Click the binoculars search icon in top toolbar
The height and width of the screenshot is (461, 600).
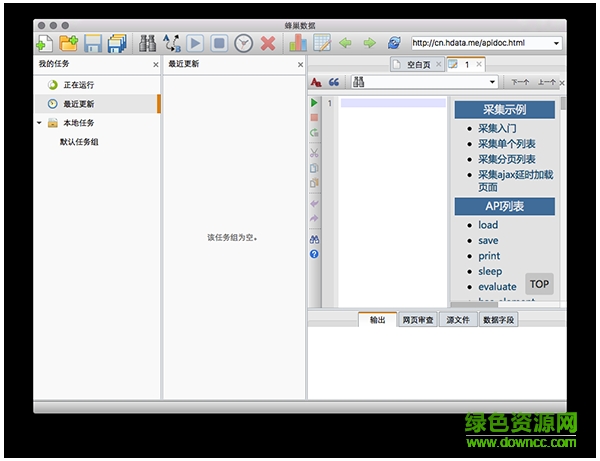[147, 43]
